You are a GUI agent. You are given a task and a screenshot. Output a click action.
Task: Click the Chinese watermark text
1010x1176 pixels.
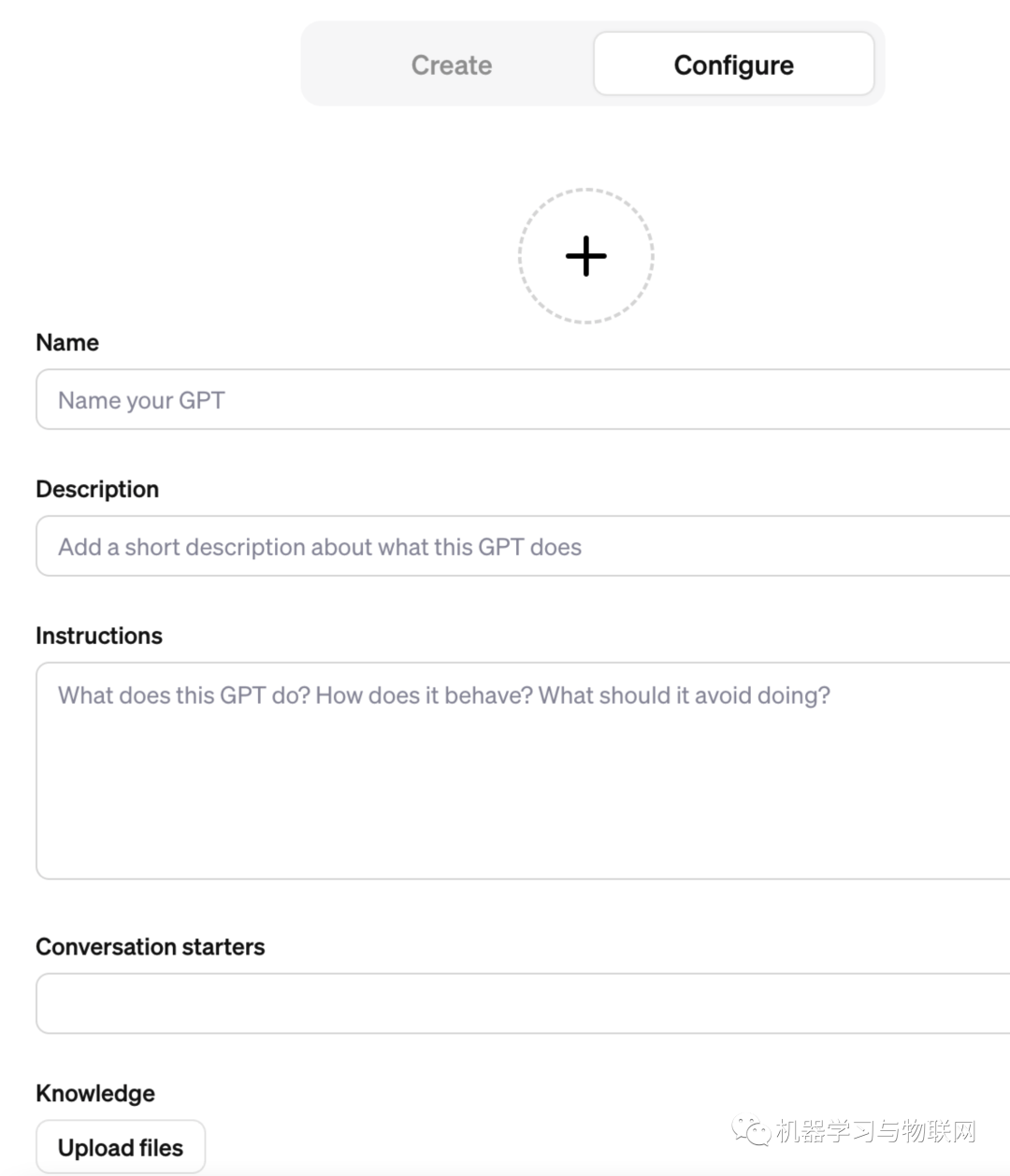[x=875, y=1132]
